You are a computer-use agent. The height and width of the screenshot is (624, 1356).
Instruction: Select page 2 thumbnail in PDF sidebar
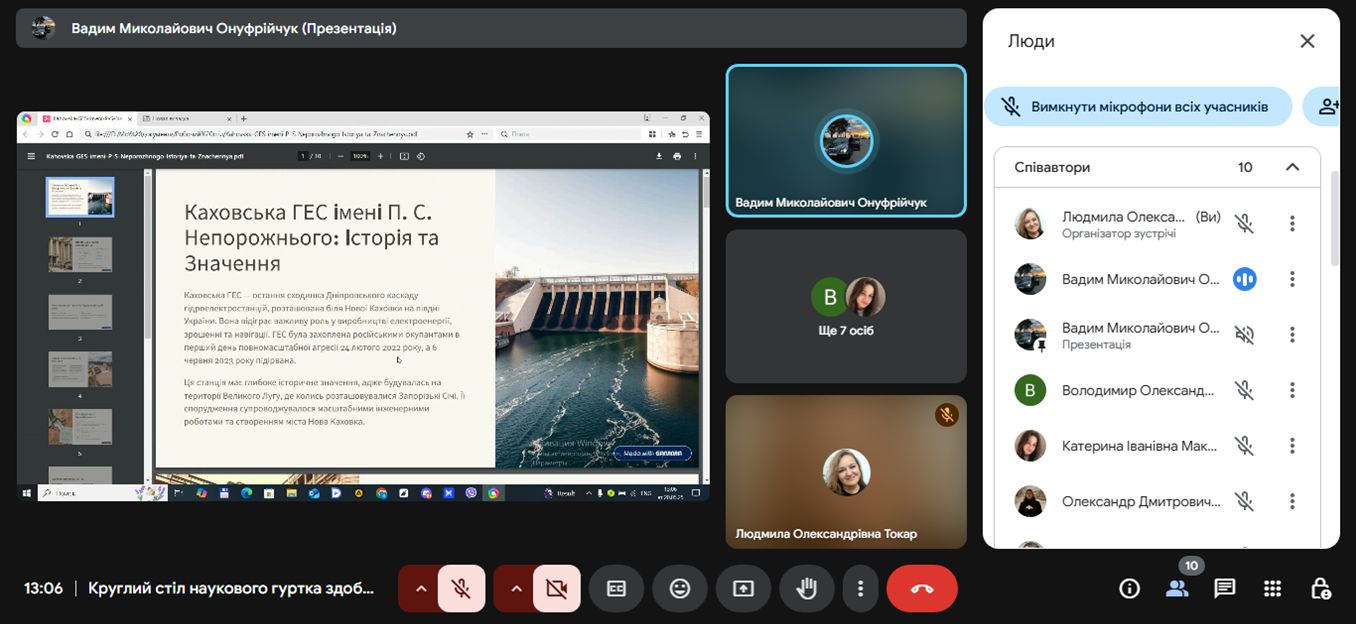click(80, 255)
